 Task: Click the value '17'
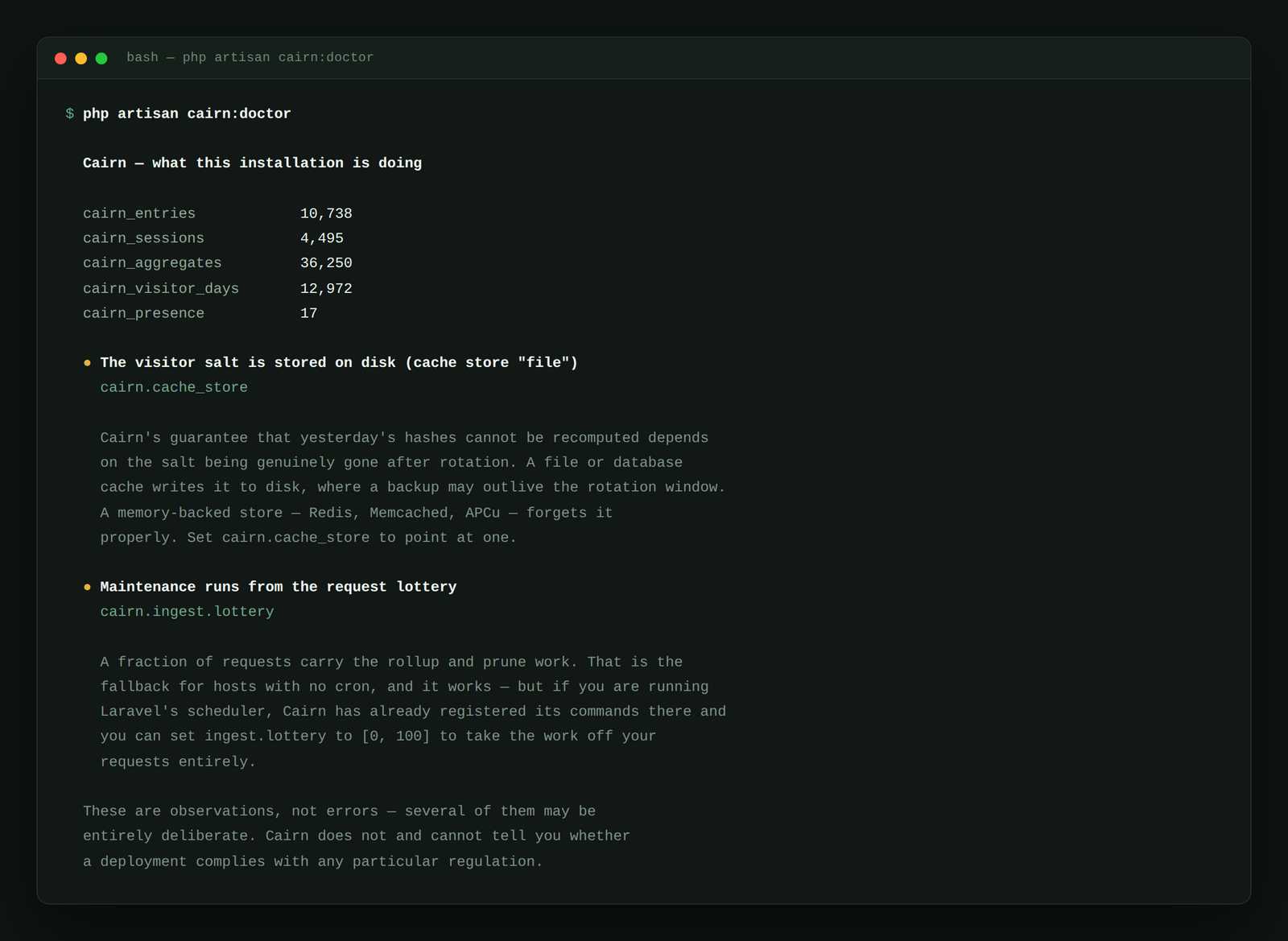tap(309, 313)
